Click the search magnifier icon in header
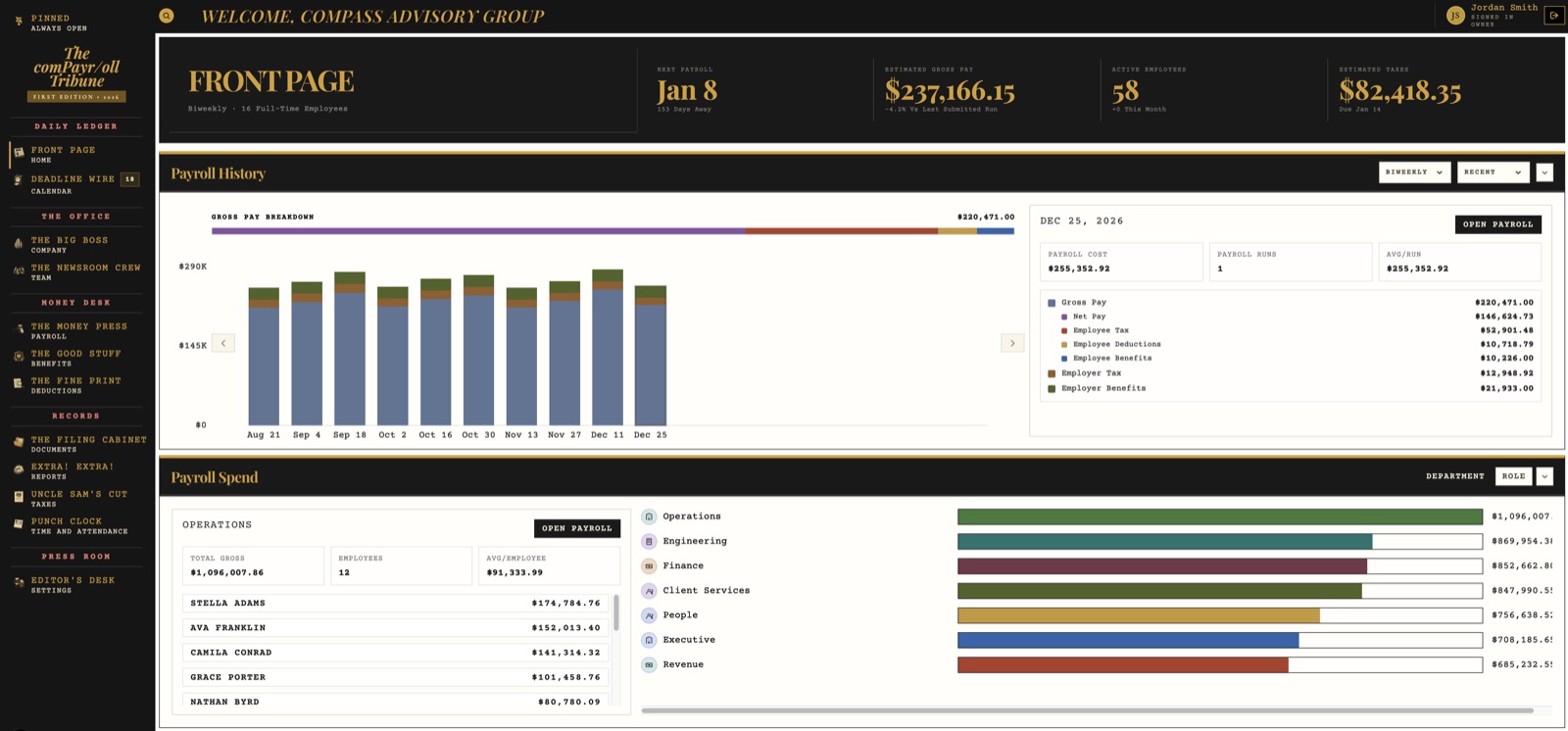1568x731 pixels. click(167, 16)
